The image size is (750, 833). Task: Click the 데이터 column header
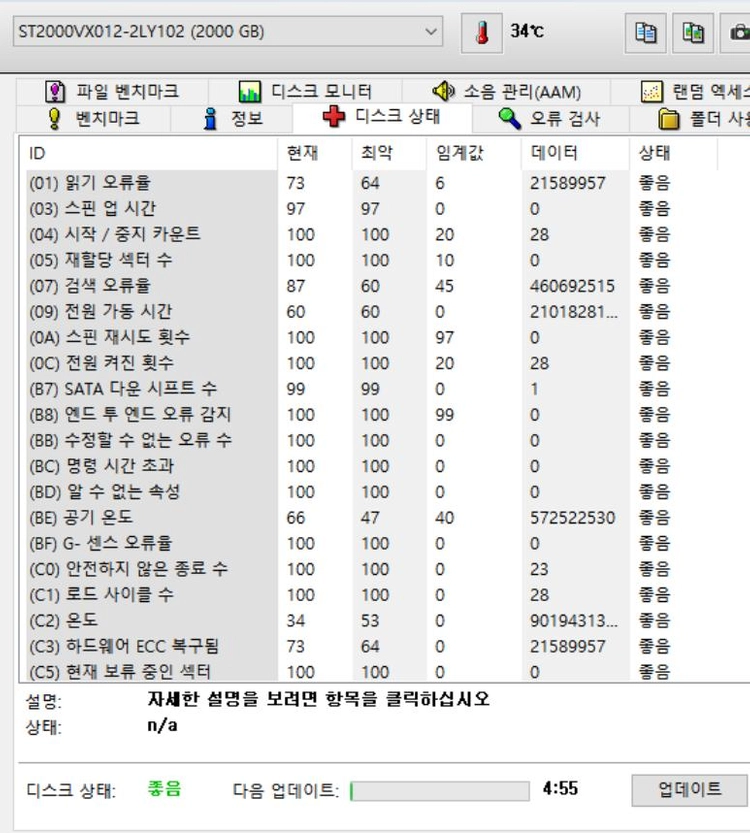(x=575, y=154)
